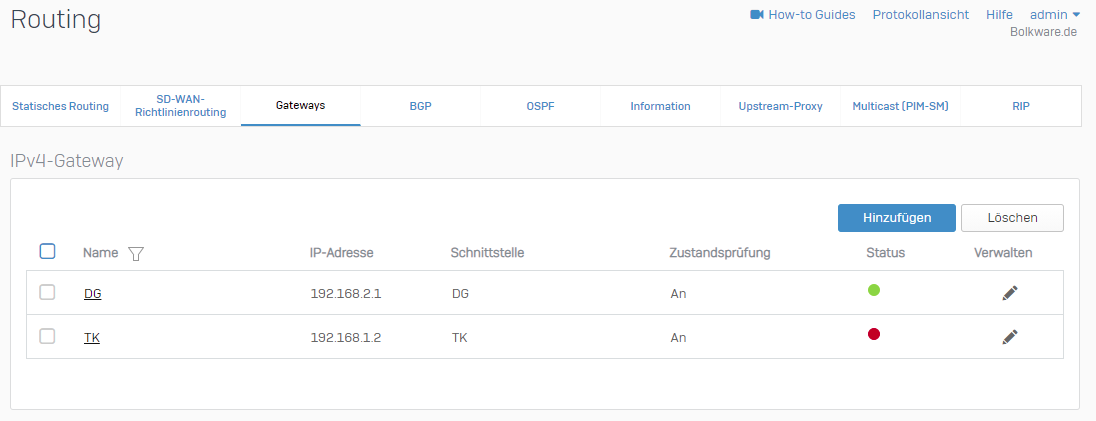Open the Upstream-Proxy tab
Image resolution: width=1096 pixels, height=421 pixels.
[x=780, y=106]
